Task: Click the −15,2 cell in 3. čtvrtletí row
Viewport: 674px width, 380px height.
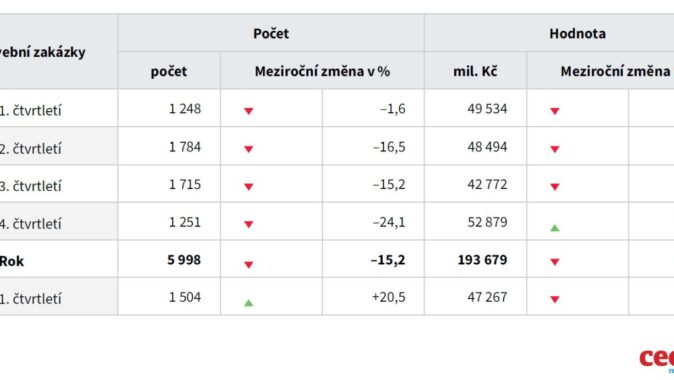Action: pos(389,184)
